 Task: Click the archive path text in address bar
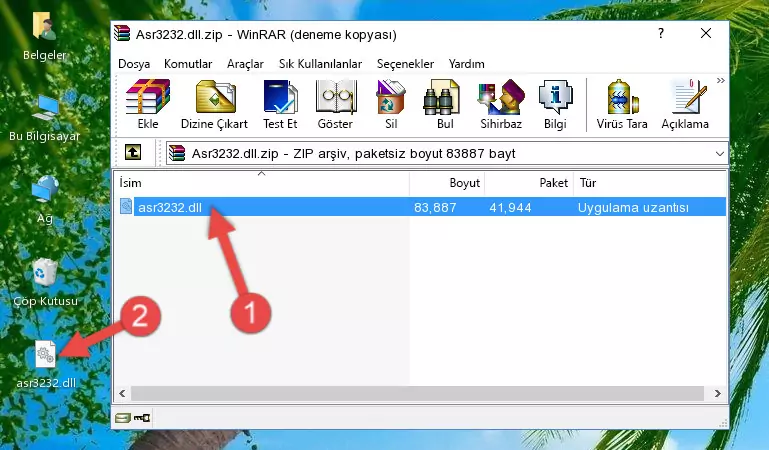353,153
